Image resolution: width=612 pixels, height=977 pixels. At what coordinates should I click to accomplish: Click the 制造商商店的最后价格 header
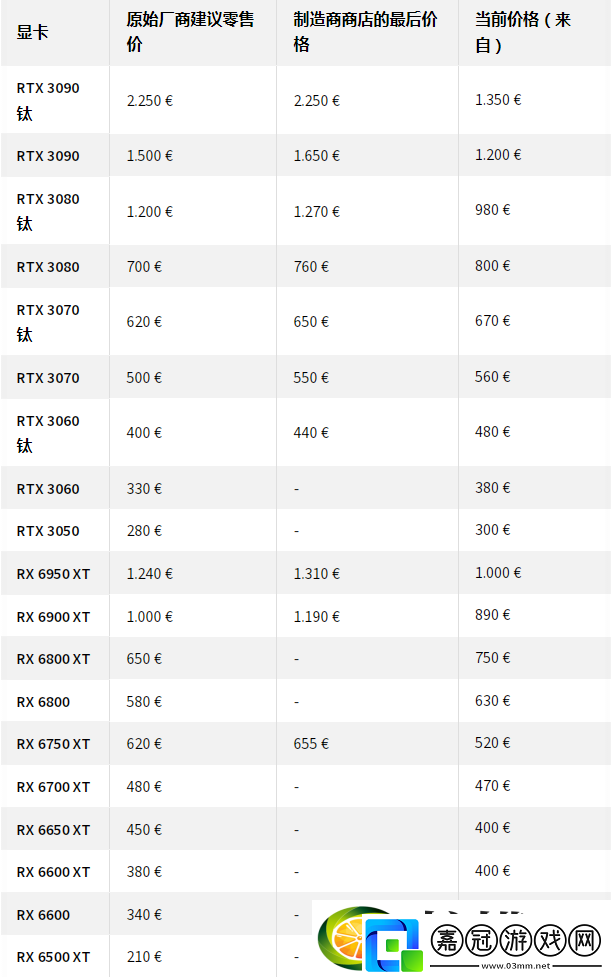tap(365, 32)
